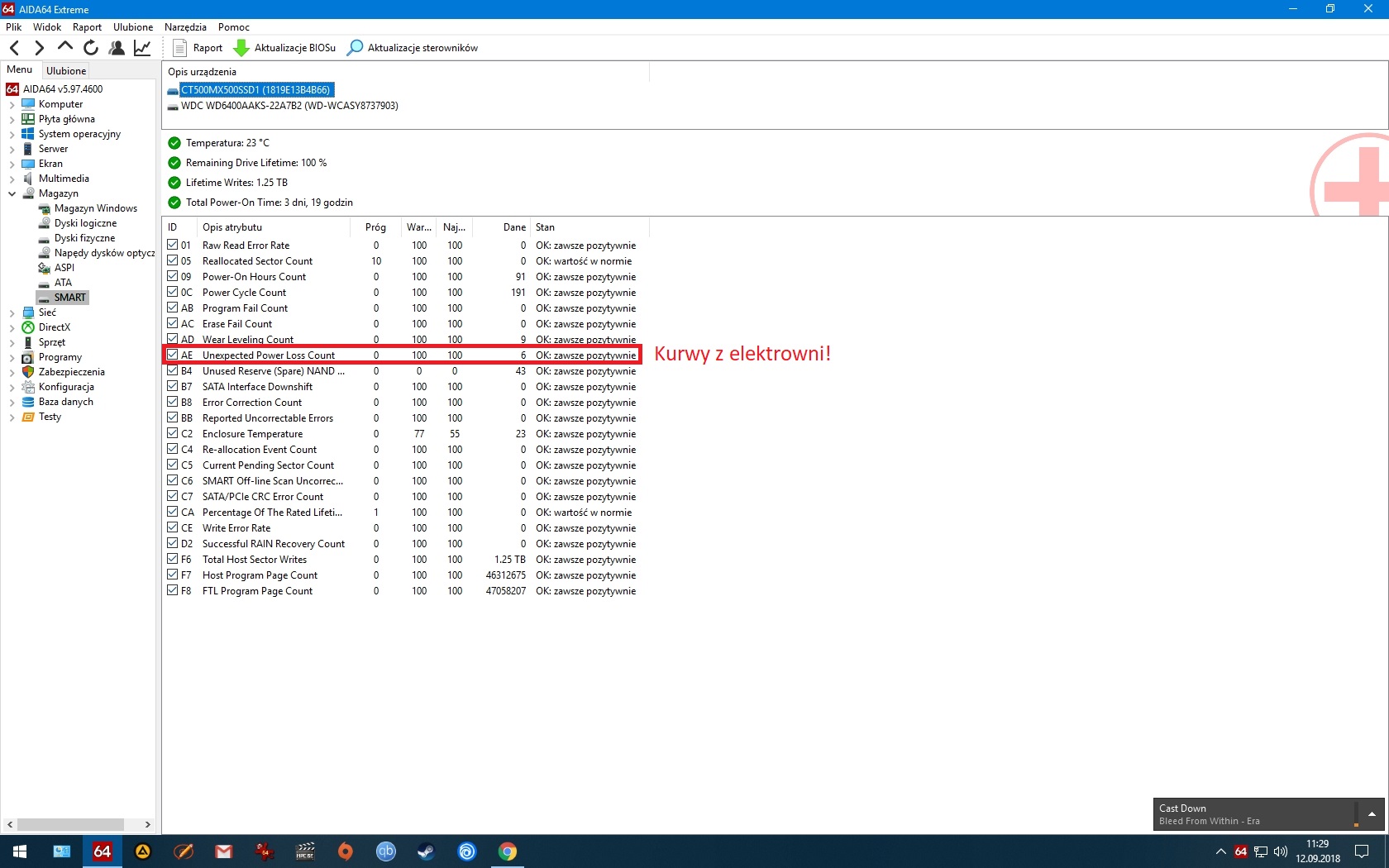The width and height of the screenshot is (1389, 868).
Task: Expand the Testy tree node
Action: pyautogui.click(x=12, y=417)
